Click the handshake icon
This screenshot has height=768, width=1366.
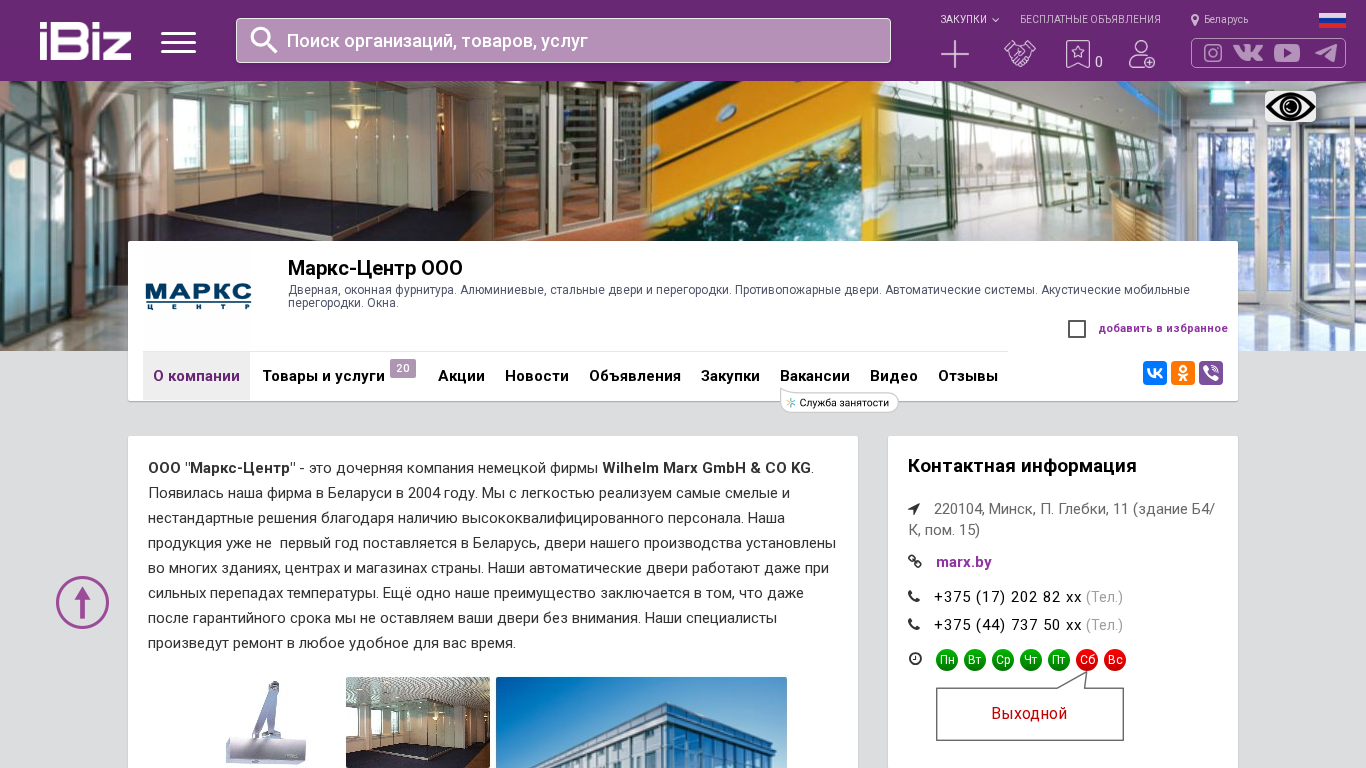(x=1020, y=54)
